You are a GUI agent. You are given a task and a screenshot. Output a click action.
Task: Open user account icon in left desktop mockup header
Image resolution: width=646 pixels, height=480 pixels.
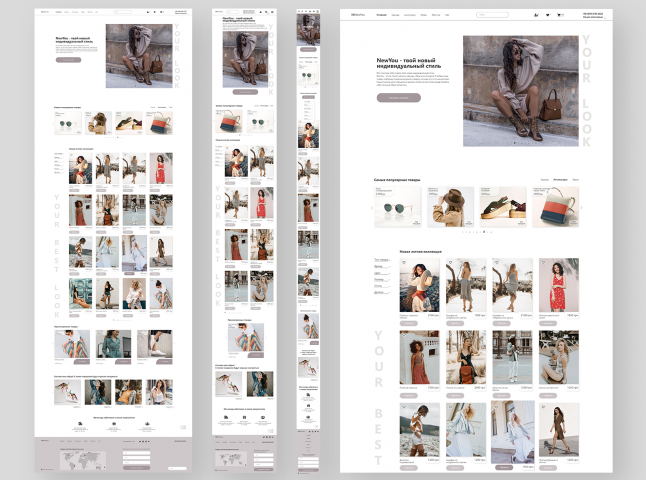(147, 12)
